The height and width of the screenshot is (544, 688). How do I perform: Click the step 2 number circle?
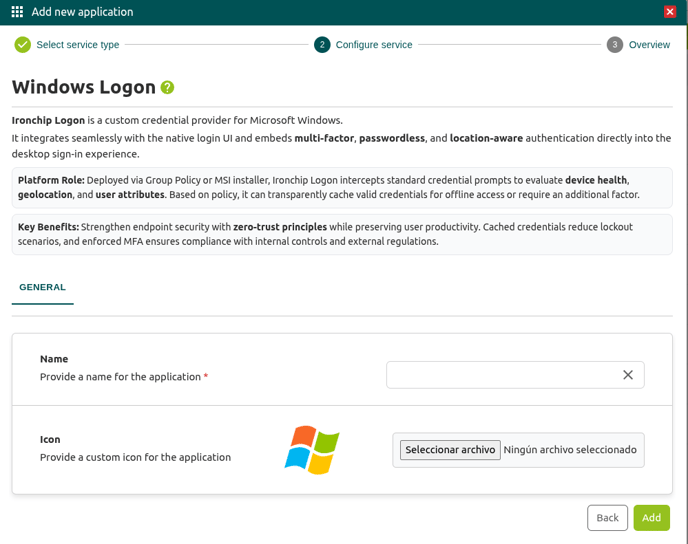point(322,45)
